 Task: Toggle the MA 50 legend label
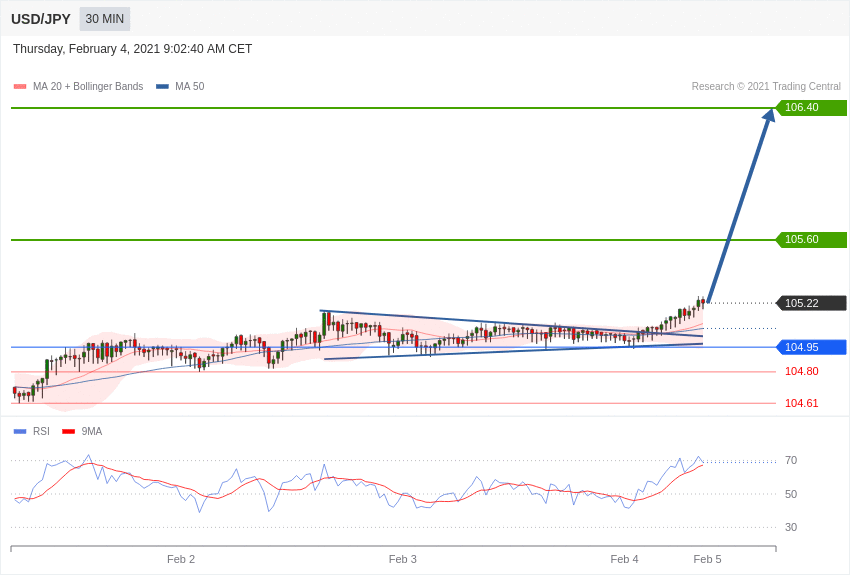tap(190, 87)
